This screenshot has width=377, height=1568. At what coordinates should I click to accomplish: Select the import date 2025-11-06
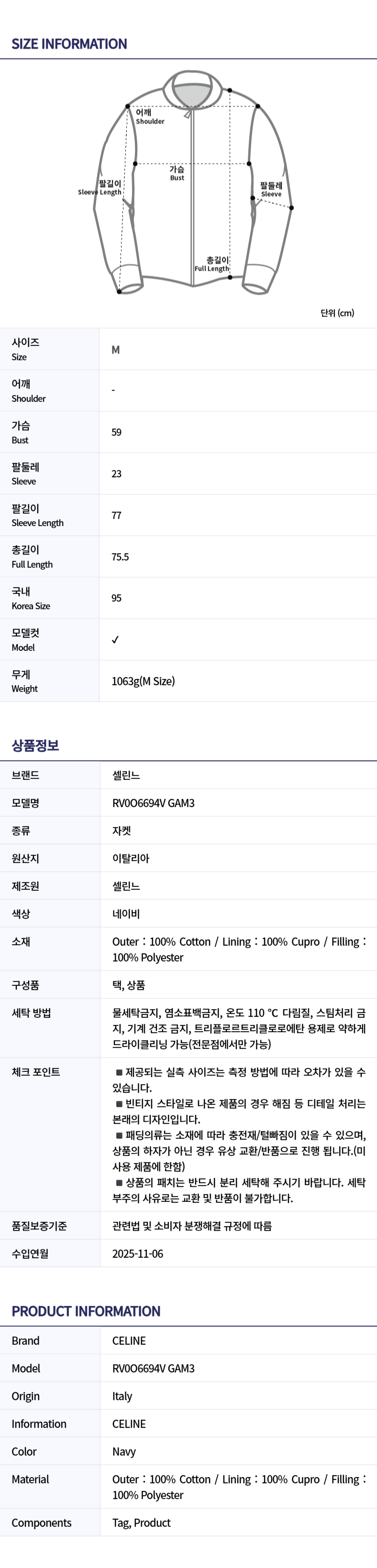tap(138, 1254)
